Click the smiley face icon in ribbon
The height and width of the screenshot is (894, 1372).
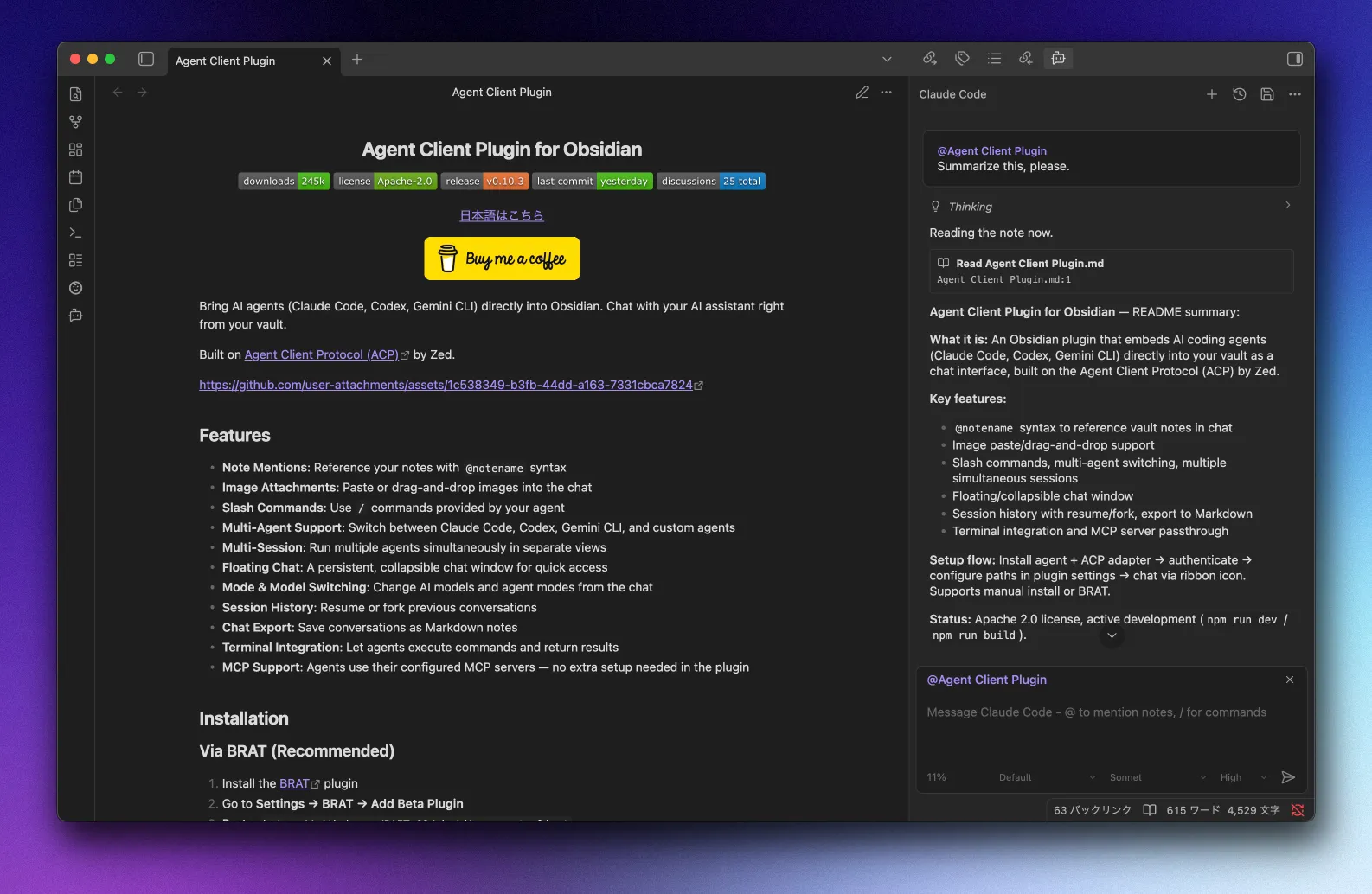76,288
